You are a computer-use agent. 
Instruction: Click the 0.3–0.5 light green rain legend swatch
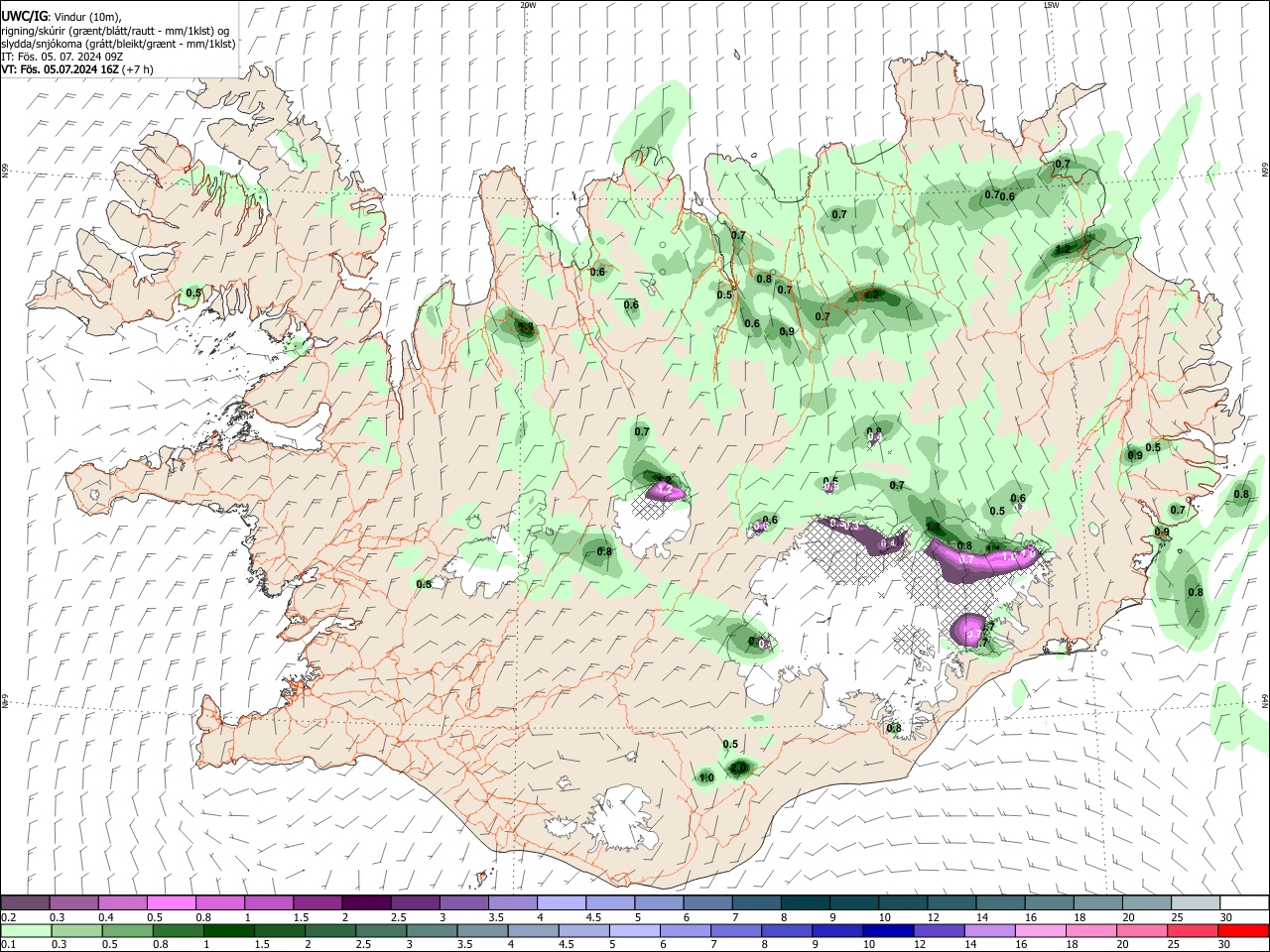pyautogui.click(x=77, y=931)
